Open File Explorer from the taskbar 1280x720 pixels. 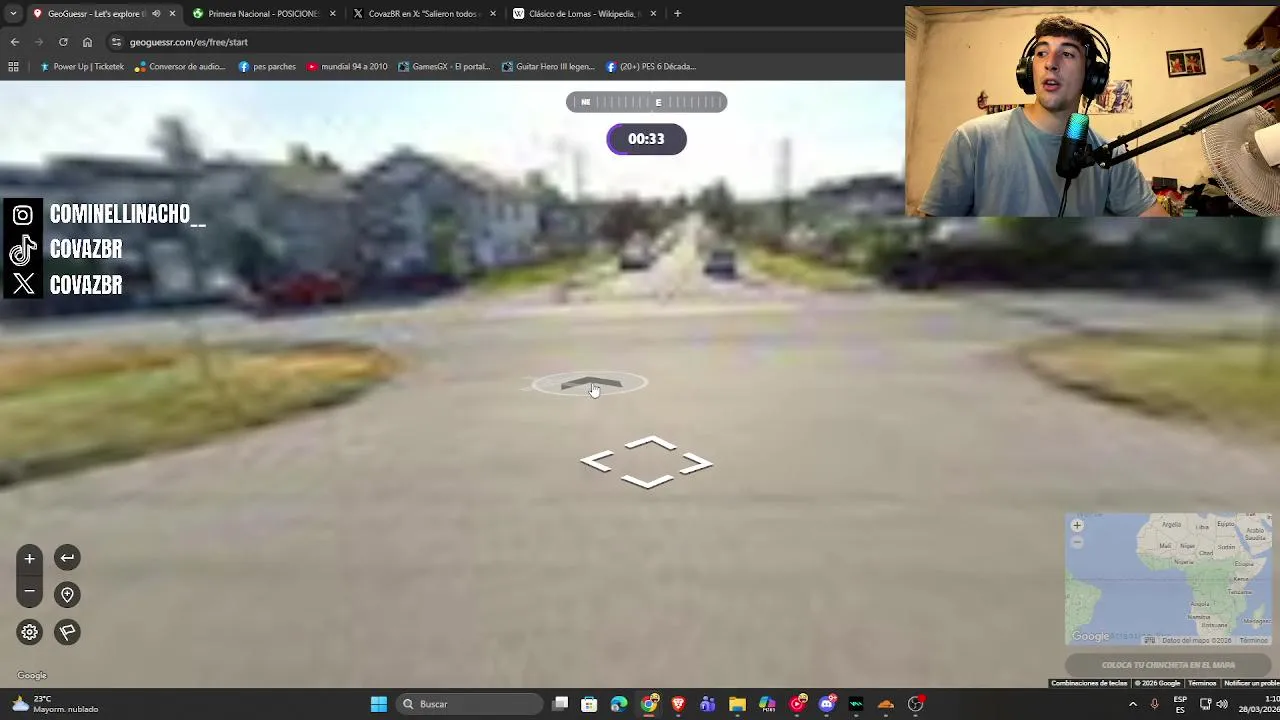pyautogui.click(x=737, y=704)
